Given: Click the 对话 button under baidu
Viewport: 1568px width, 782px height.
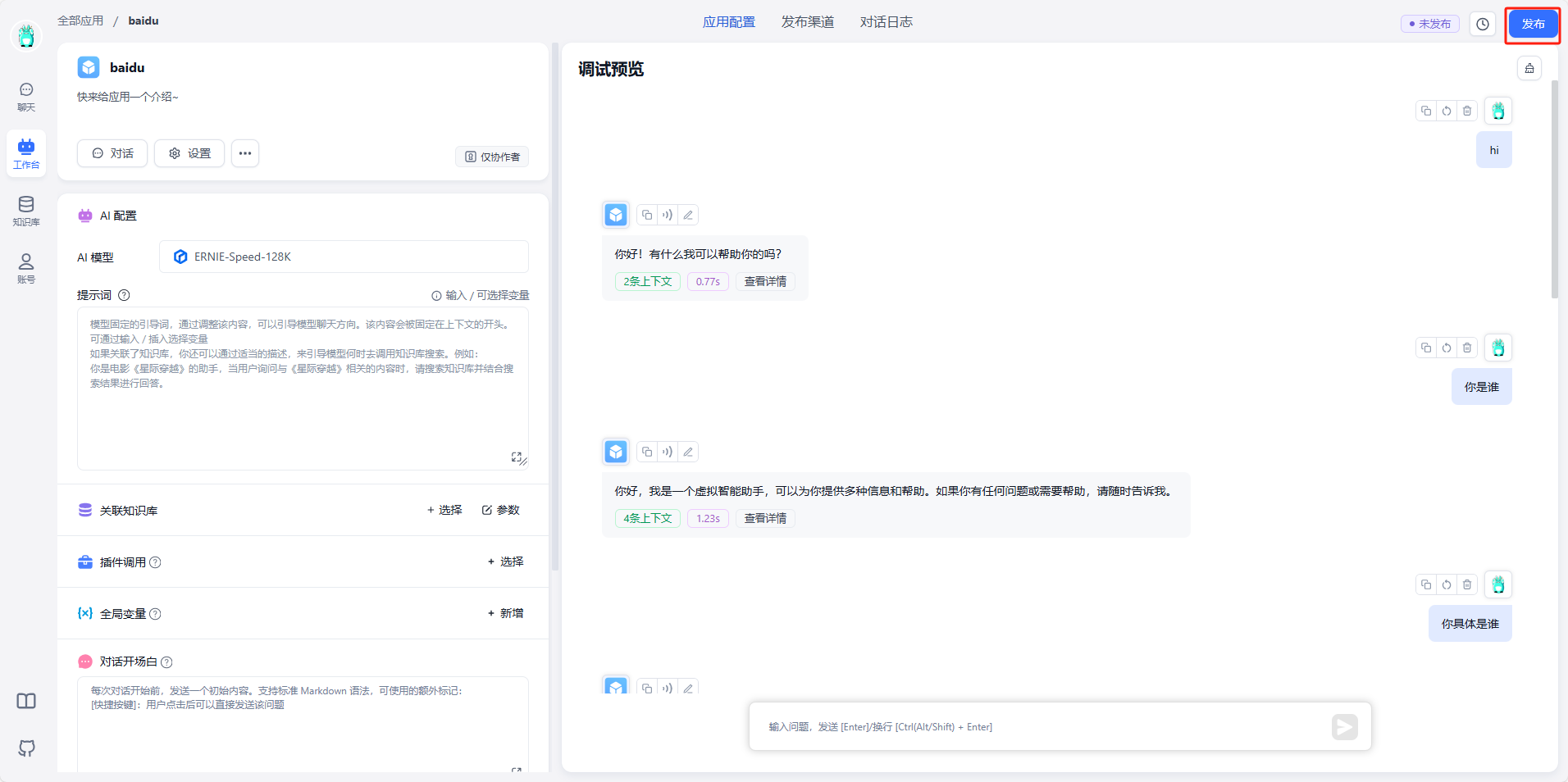Looking at the screenshot, I should tap(112, 153).
